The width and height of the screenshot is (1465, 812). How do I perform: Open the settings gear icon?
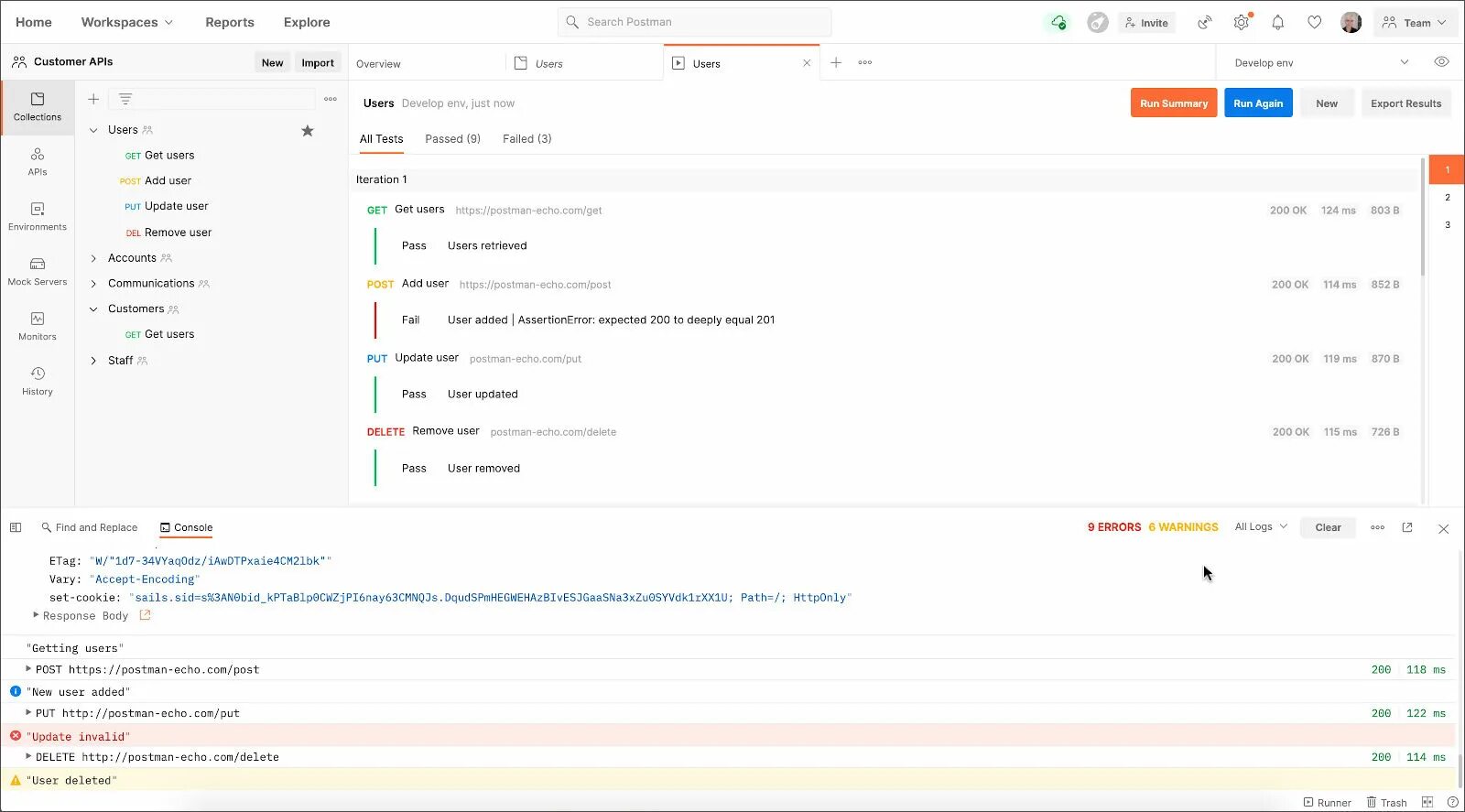(1242, 23)
